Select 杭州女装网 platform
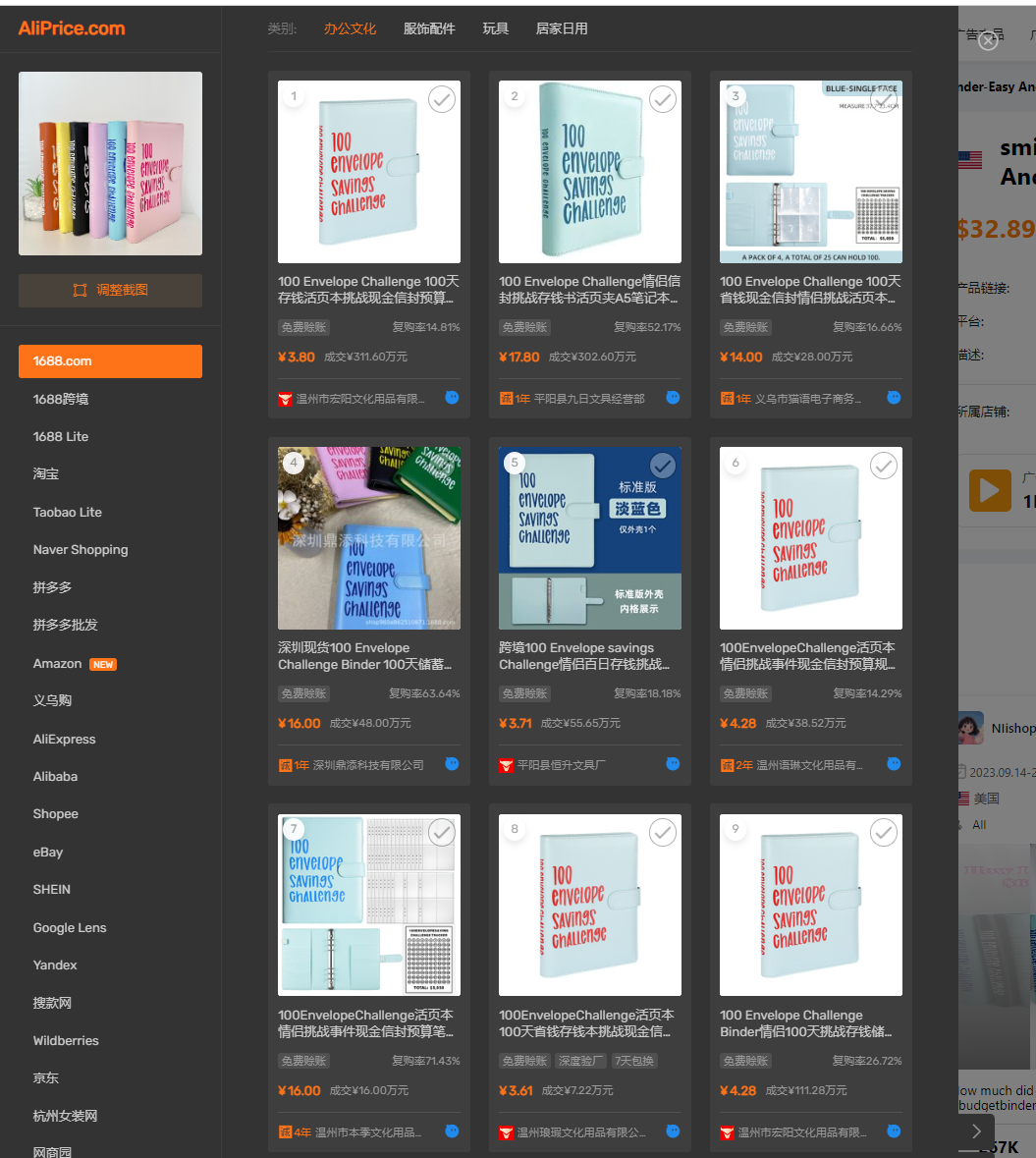 pyautogui.click(x=65, y=1116)
